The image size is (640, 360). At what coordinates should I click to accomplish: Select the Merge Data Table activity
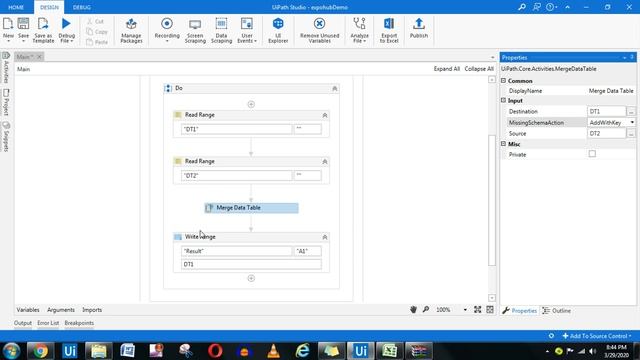pos(251,208)
